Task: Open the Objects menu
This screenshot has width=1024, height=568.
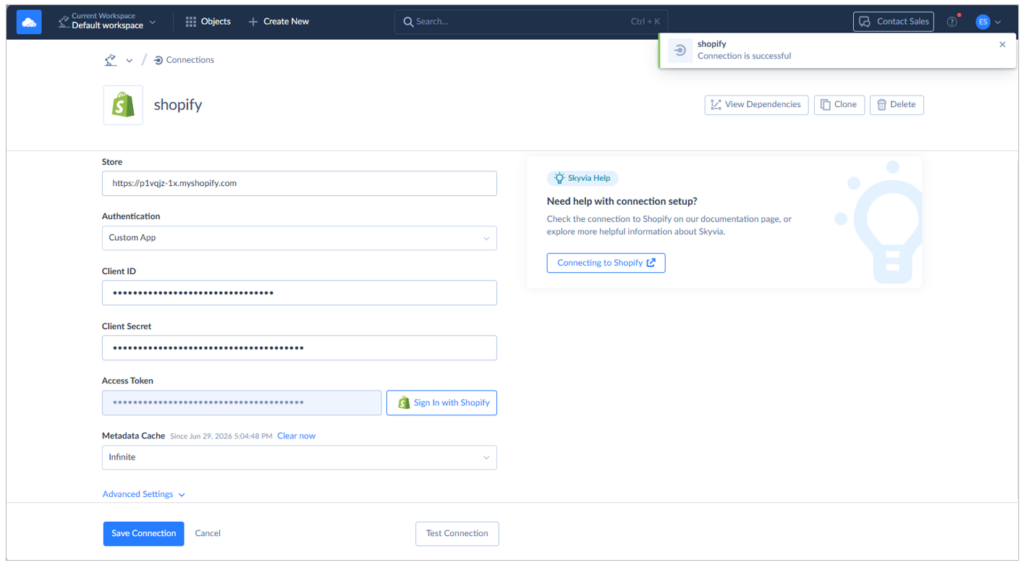Action: pyautogui.click(x=208, y=22)
